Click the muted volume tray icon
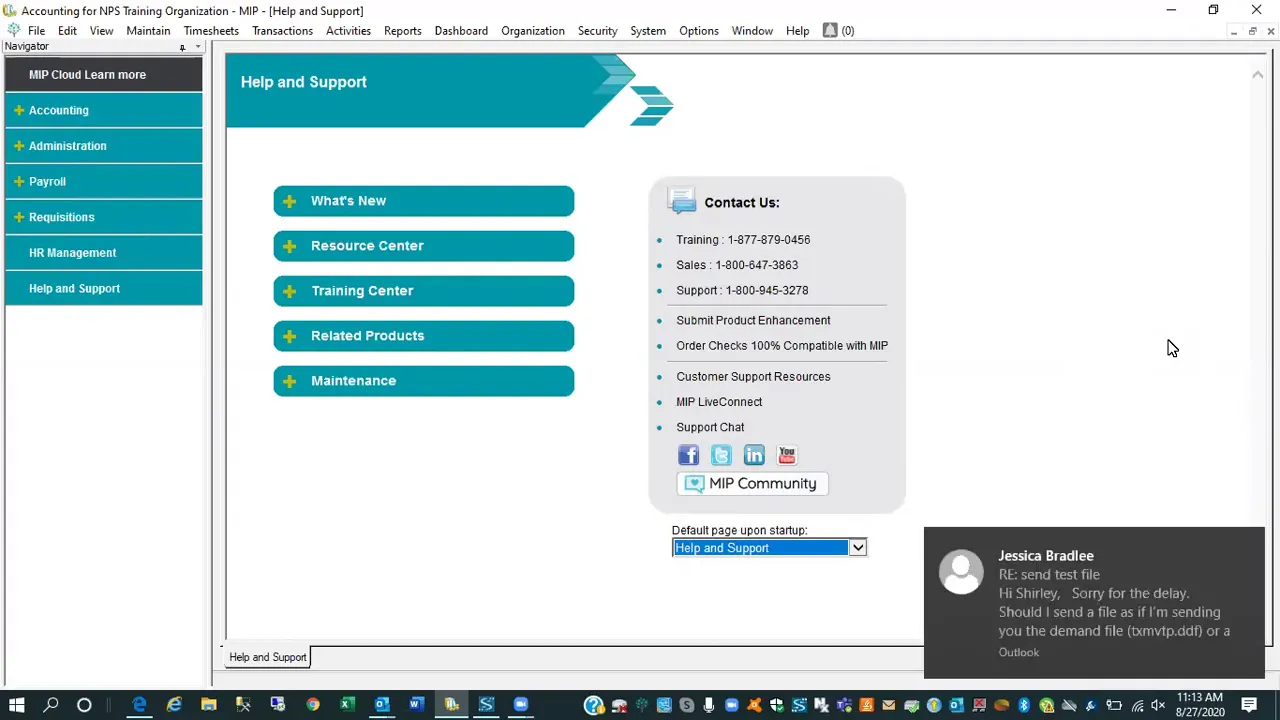This screenshot has height=720, width=1280. pos(1160,706)
